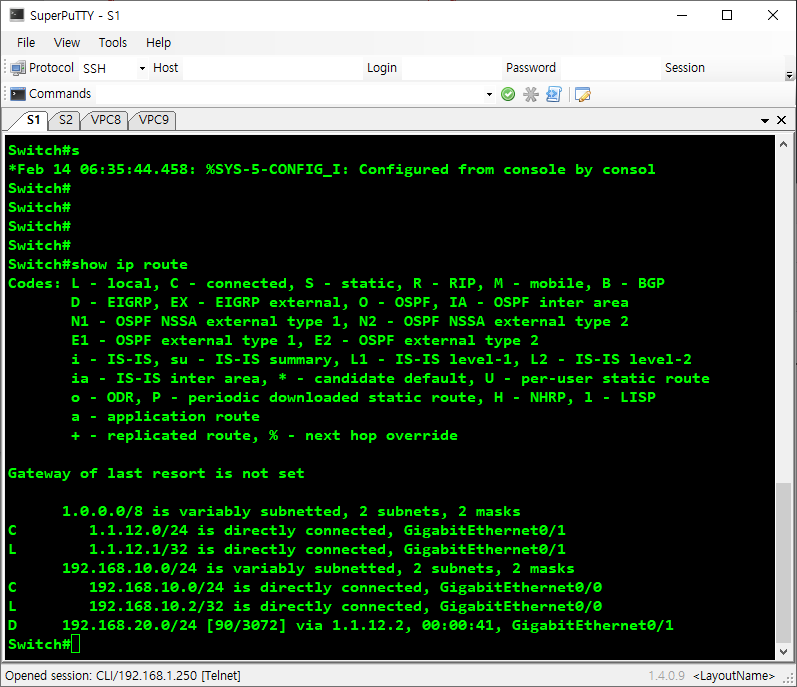Click the SuperPuTTY title bar icon
The width and height of the screenshot is (797, 687).
click(17, 15)
